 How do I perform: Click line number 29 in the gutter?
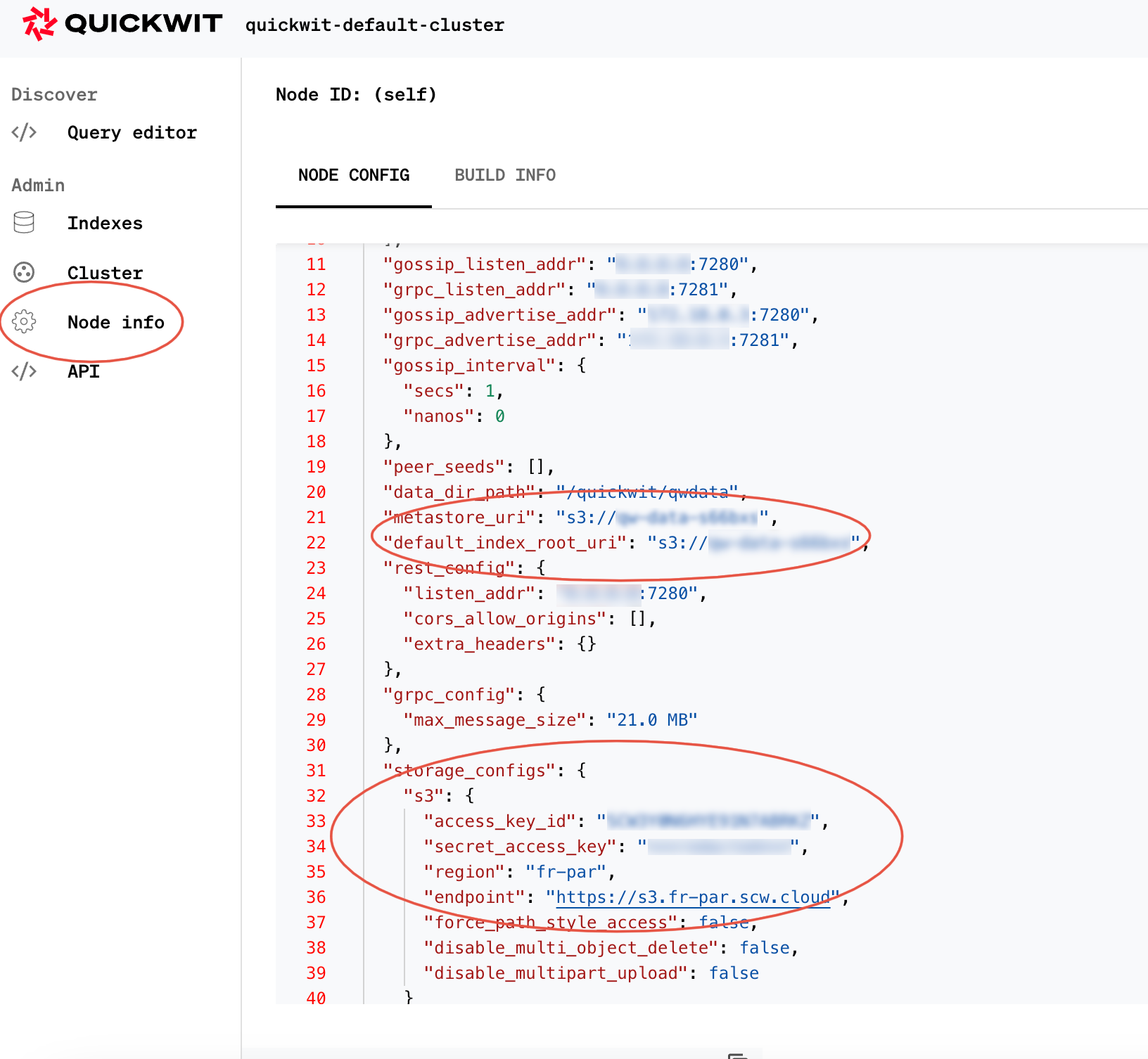pos(317,720)
